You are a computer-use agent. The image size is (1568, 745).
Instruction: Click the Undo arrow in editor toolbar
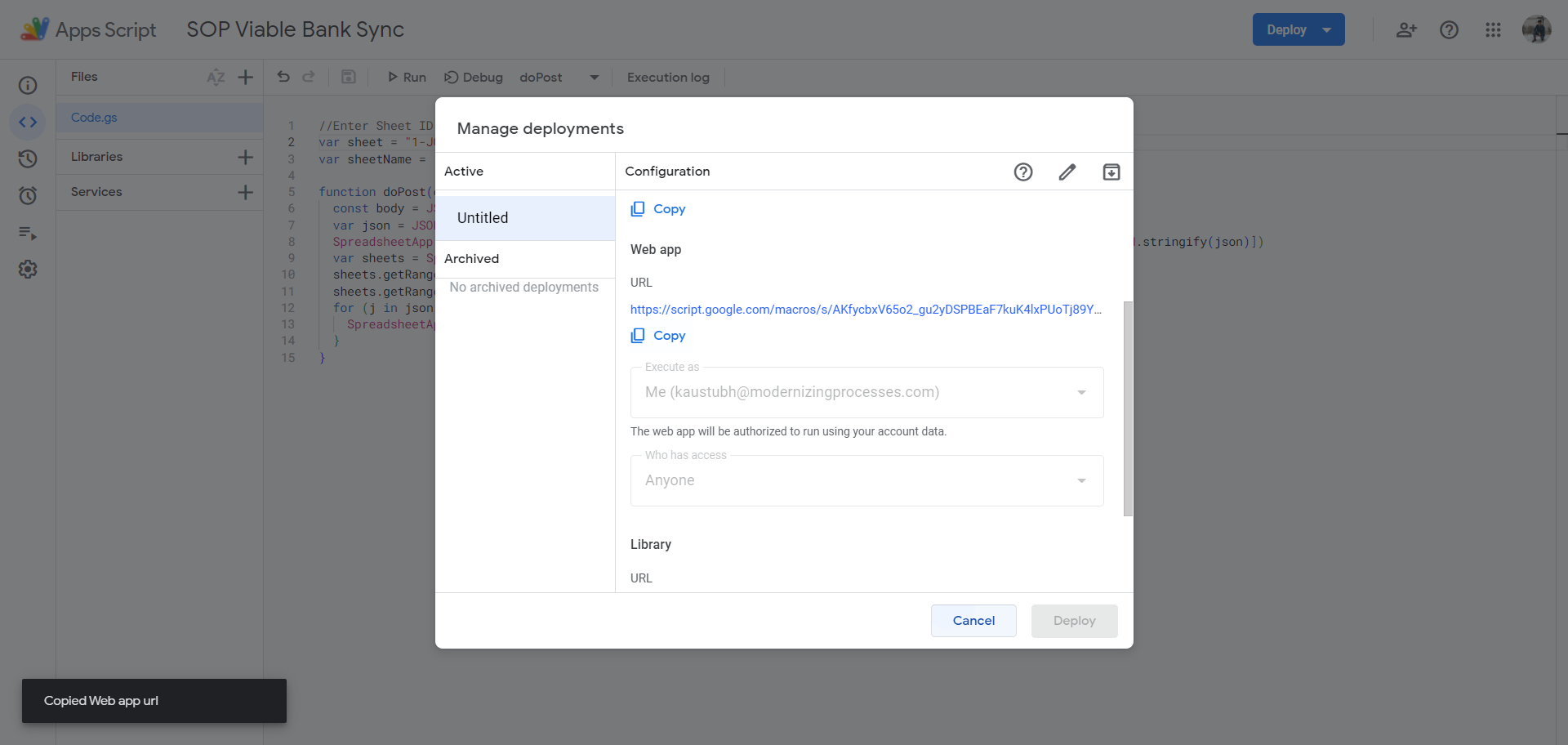[x=283, y=77]
